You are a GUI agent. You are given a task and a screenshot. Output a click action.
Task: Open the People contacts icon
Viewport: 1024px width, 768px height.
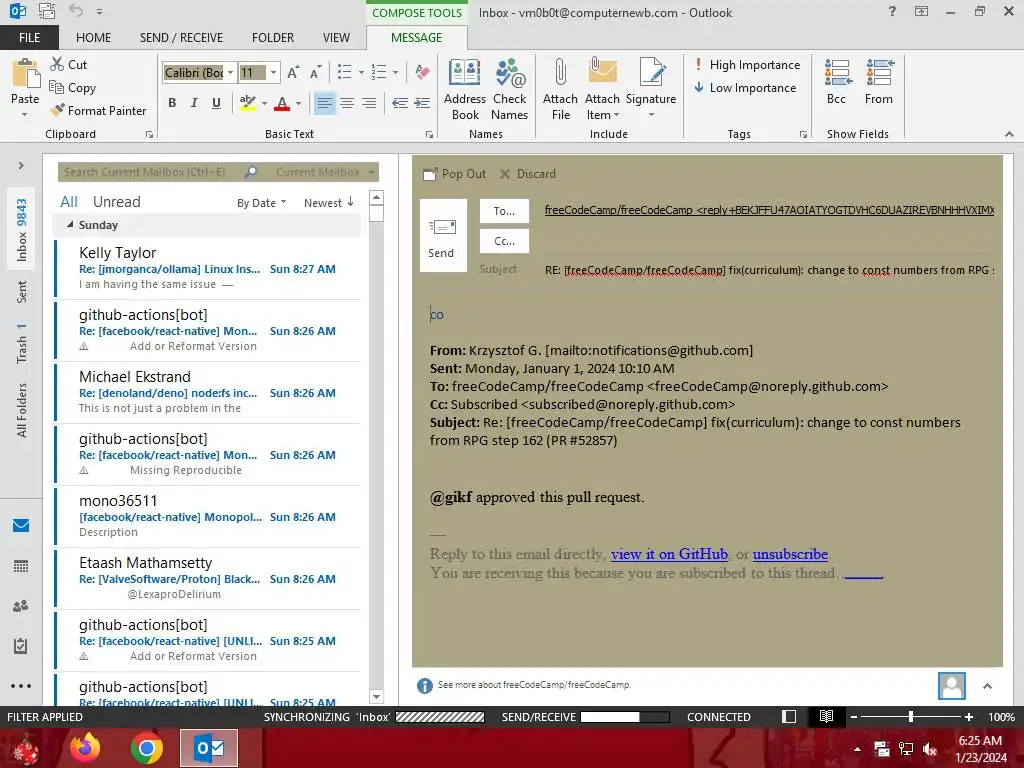pyautogui.click(x=21, y=606)
